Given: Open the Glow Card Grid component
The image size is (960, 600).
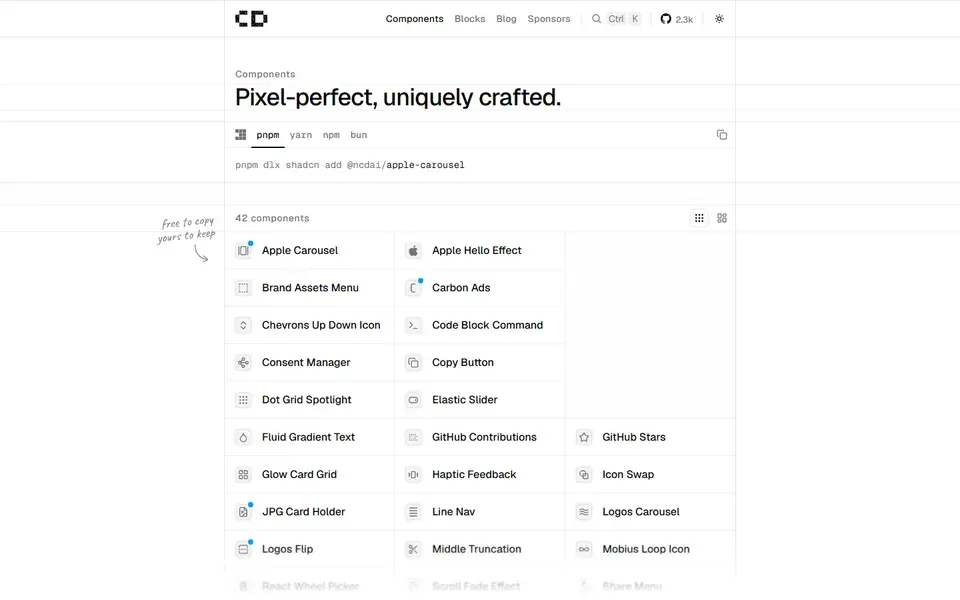Looking at the screenshot, I should click(x=309, y=474).
